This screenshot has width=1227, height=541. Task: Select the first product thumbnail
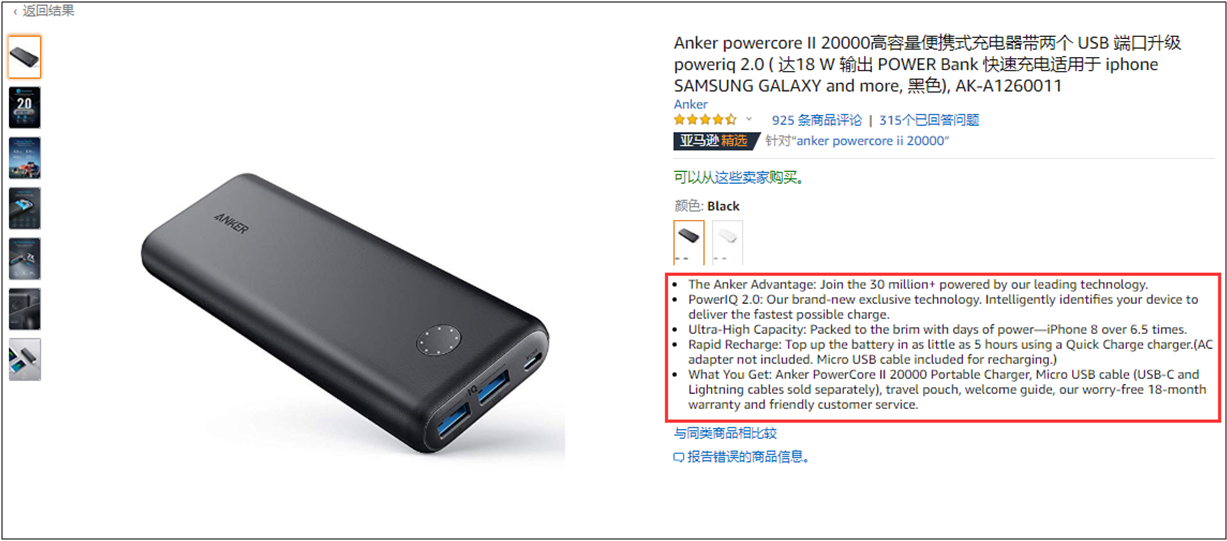tap(25, 57)
